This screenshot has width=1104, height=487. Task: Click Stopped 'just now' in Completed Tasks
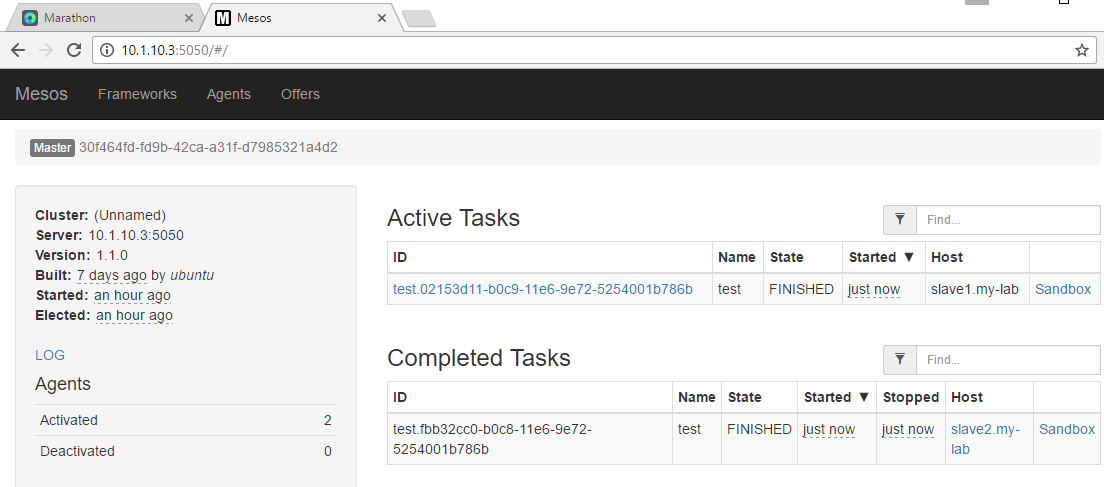click(908, 429)
